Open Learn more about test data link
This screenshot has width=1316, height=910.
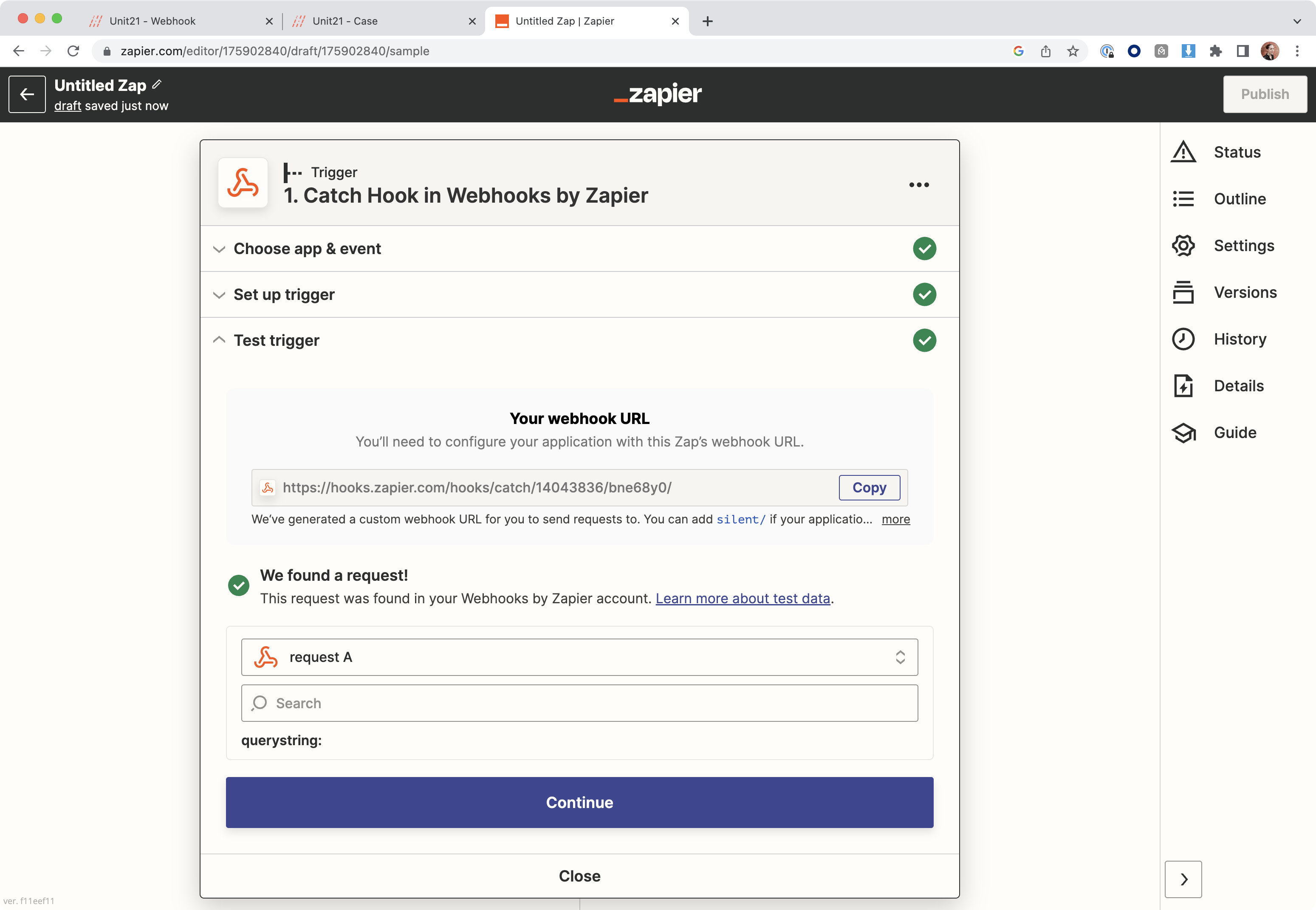742,598
